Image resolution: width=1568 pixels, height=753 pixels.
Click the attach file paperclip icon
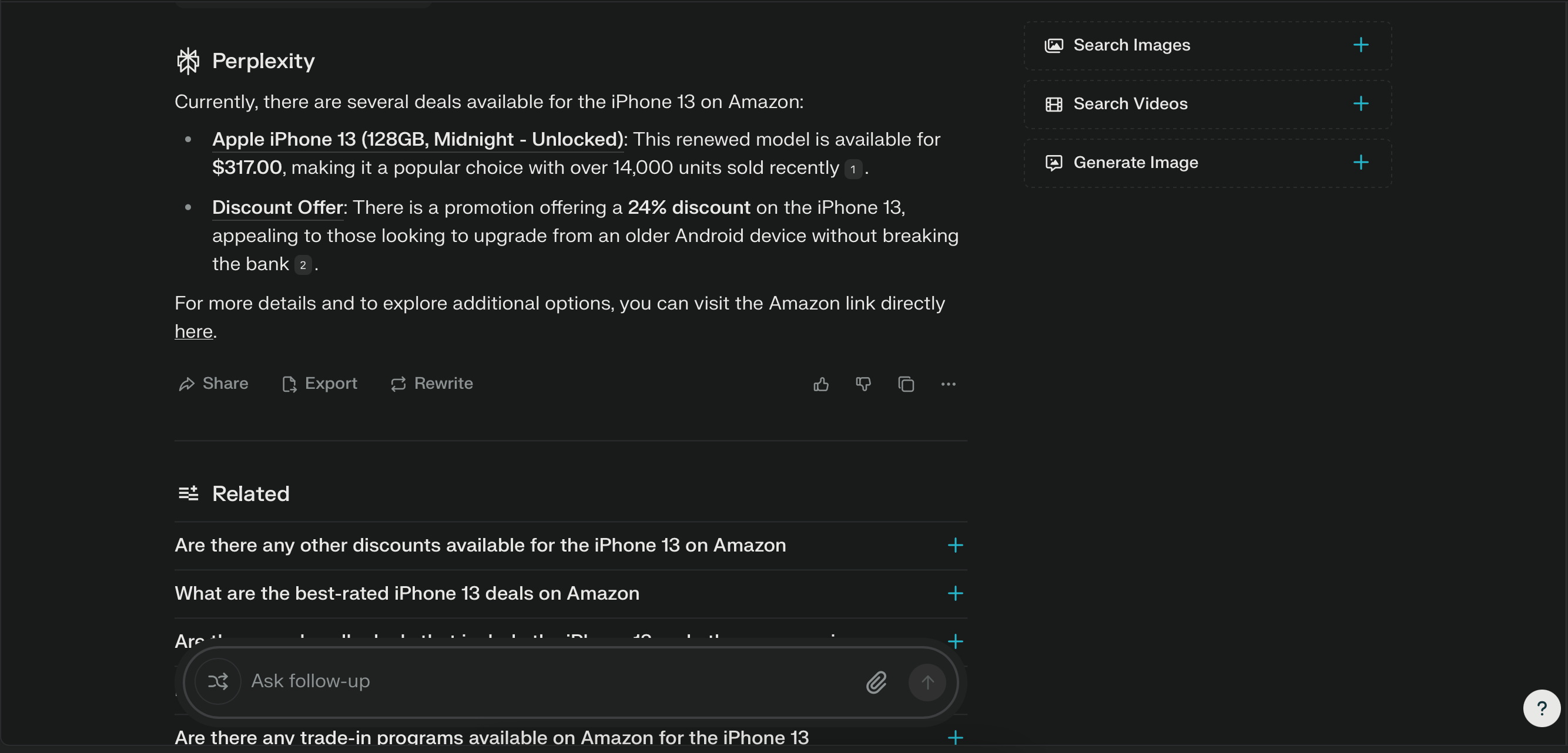coord(876,683)
